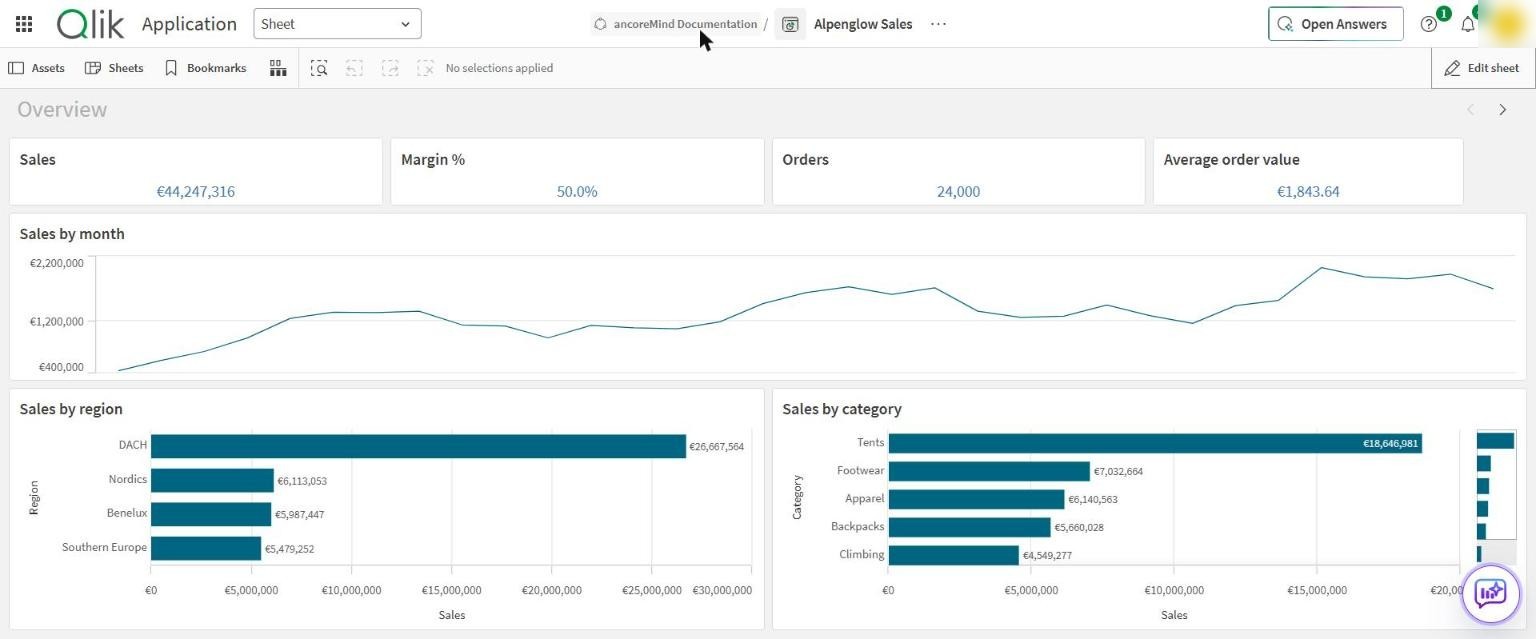Select the Footwear category bar
This screenshot has height=639, width=1536.
tap(989, 471)
